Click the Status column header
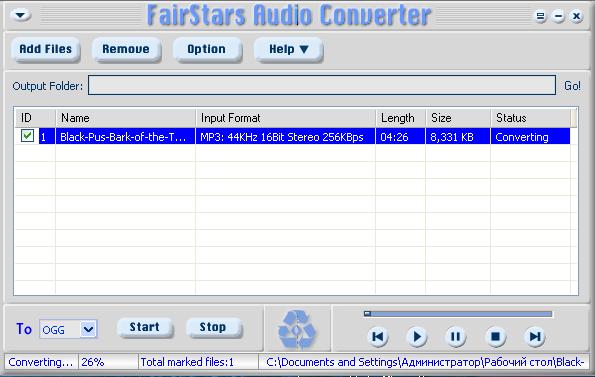The width and height of the screenshot is (595, 377). tap(530, 118)
